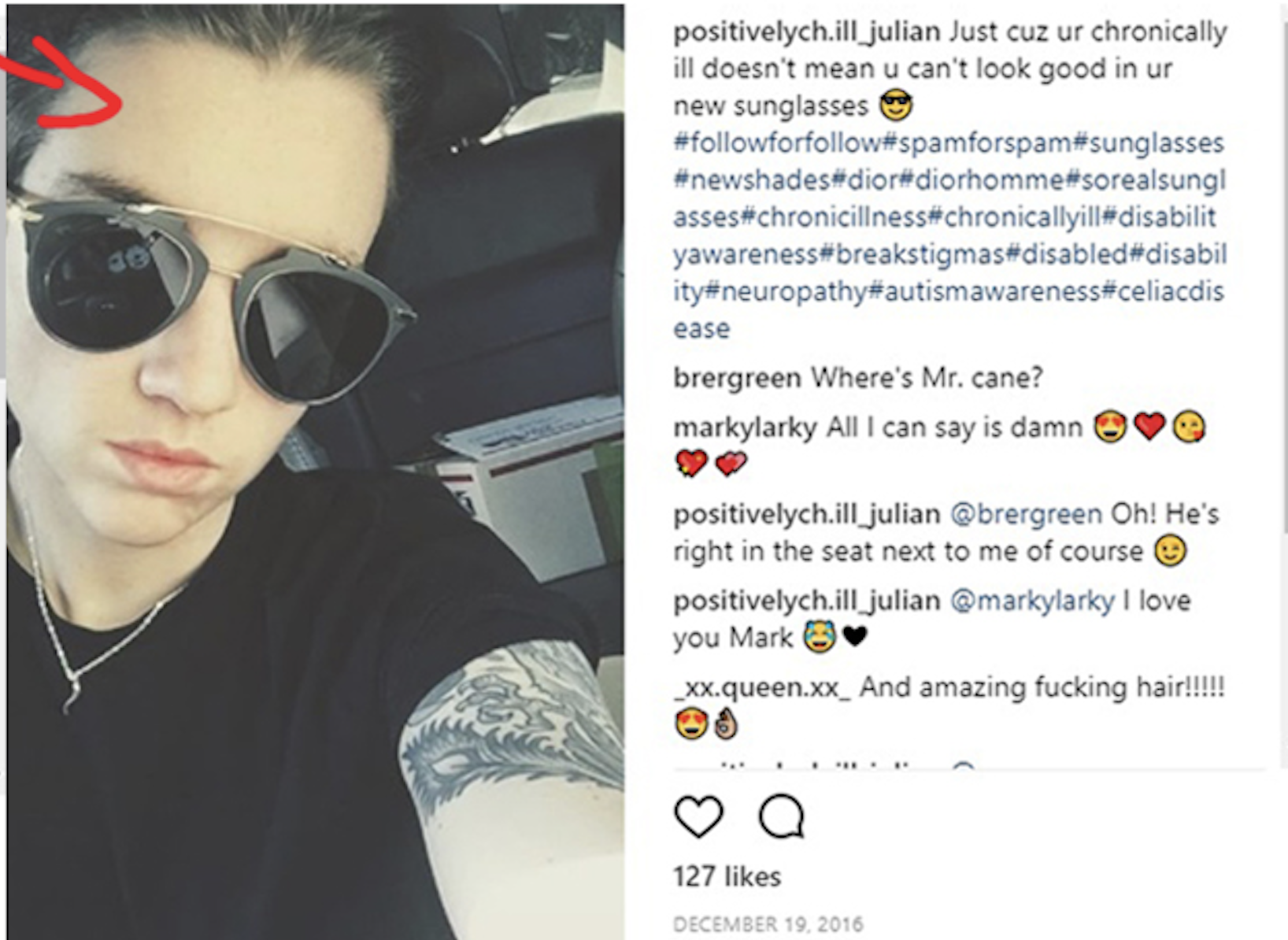This screenshot has width=1288, height=940.
Task: View brergreen commenter profile
Action: 737,379
